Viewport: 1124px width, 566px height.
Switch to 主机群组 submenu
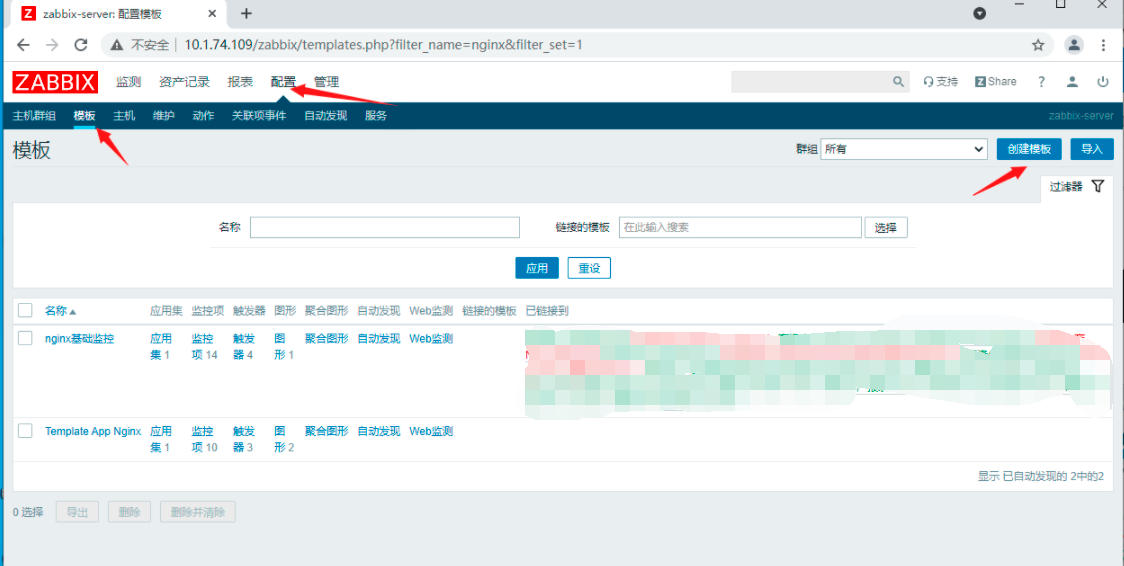pyautogui.click(x=34, y=115)
